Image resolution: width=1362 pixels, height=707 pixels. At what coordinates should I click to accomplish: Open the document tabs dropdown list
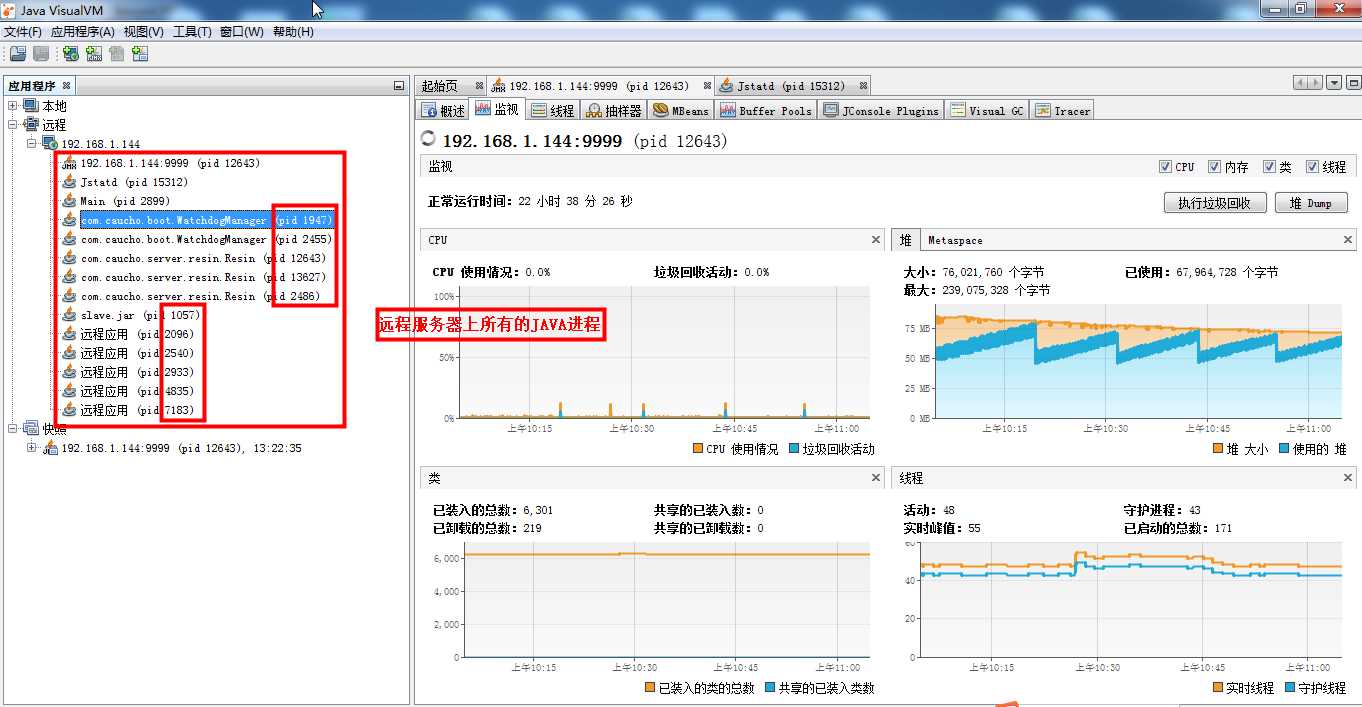coord(1333,83)
